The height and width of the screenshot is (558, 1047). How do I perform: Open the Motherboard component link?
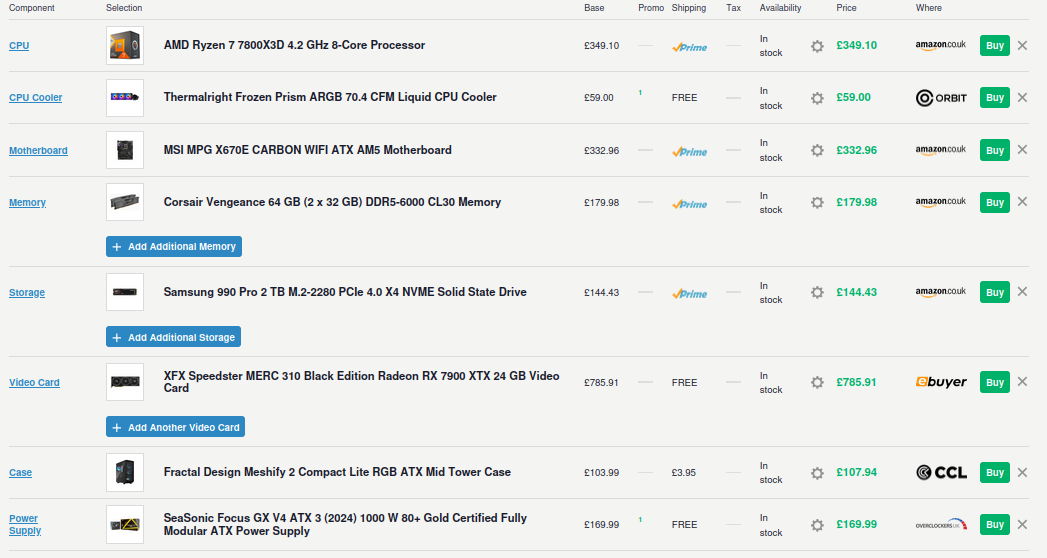38,150
